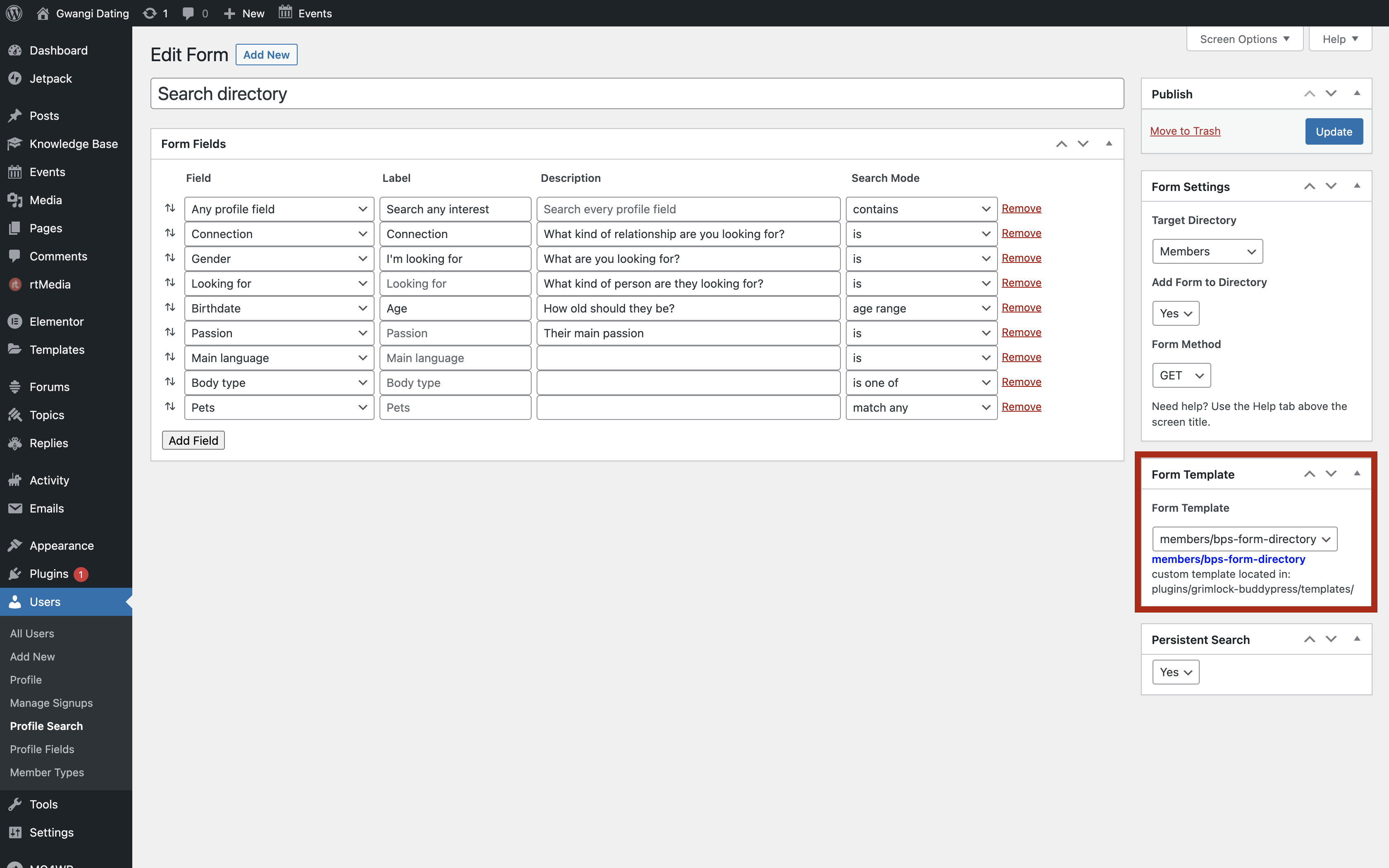The width and height of the screenshot is (1389, 868).
Task: Open the Any profile field dropdown
Action: pos(279,209)
